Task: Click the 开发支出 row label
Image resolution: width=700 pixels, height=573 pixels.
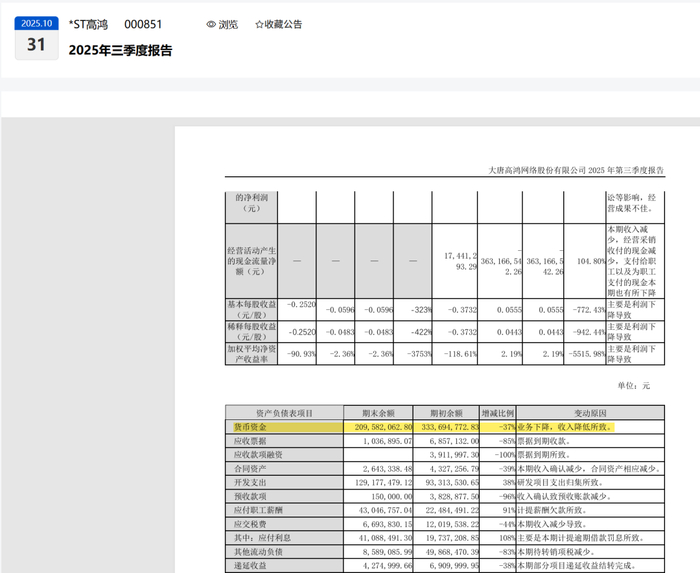Action: [250, 482]
